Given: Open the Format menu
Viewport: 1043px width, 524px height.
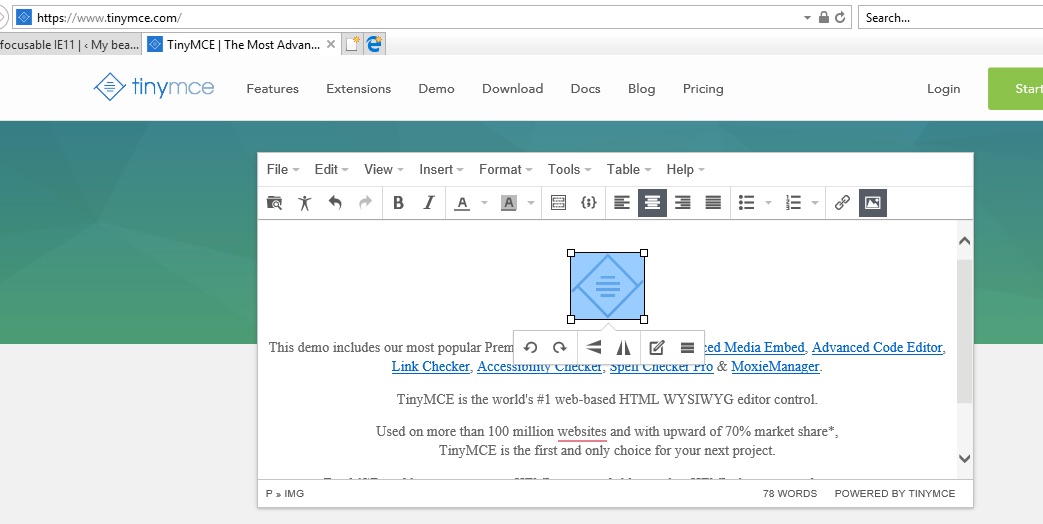Looking at the screenshot, I should [x=506, y=170].
